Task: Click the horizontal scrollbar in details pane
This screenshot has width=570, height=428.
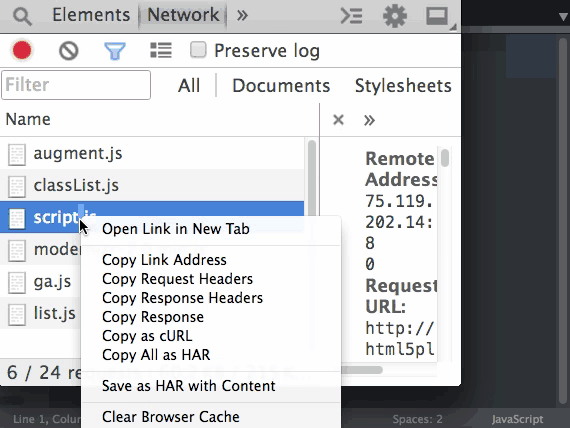Action: point(362,370)
